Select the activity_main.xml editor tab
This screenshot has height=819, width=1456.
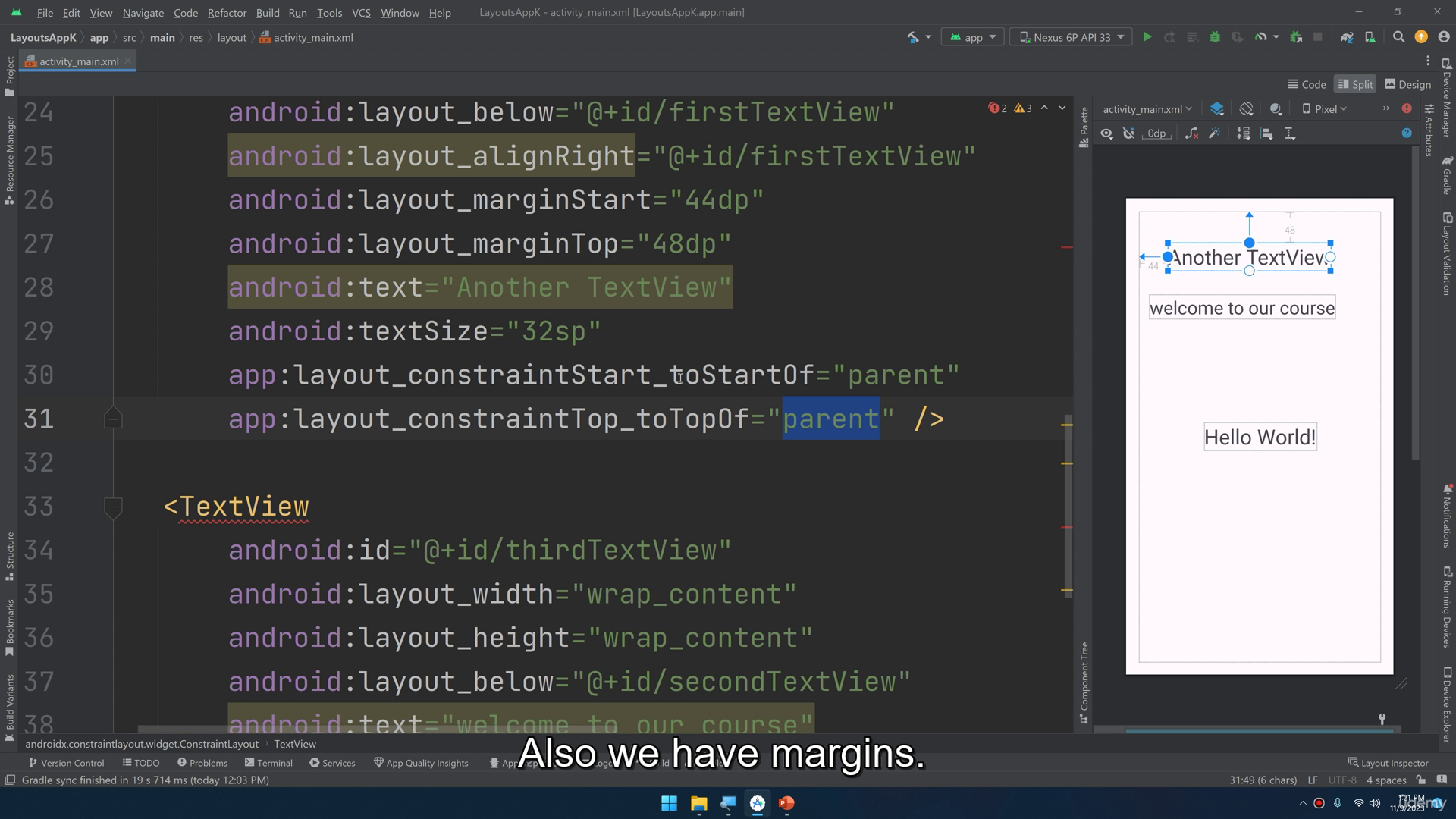click(x=79, y=61)
